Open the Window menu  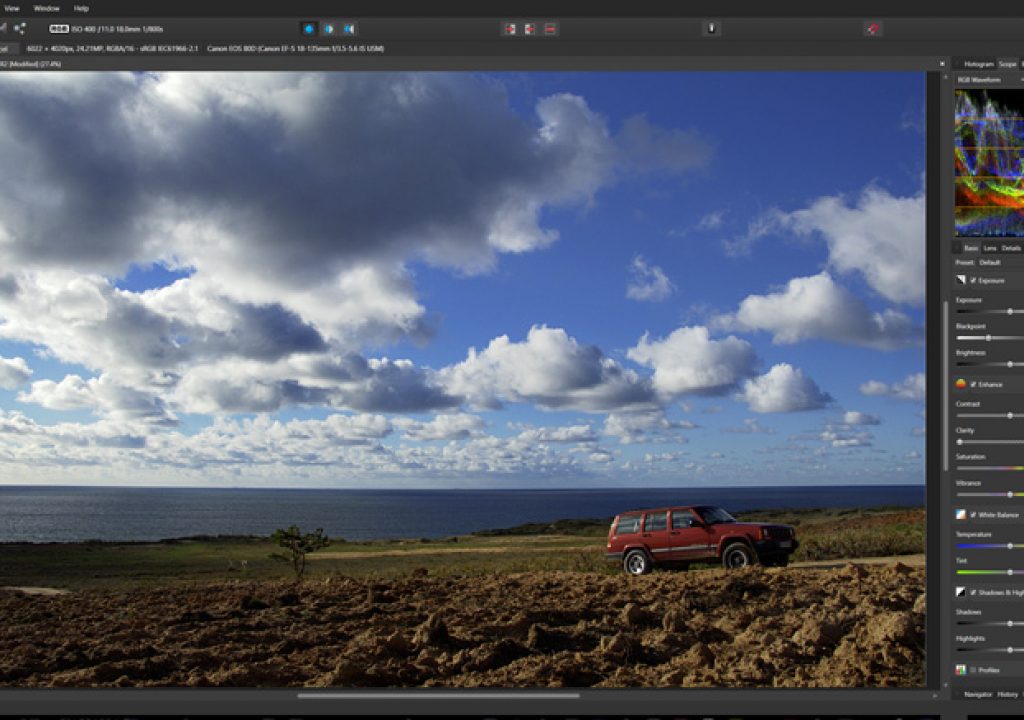[46, 8]
